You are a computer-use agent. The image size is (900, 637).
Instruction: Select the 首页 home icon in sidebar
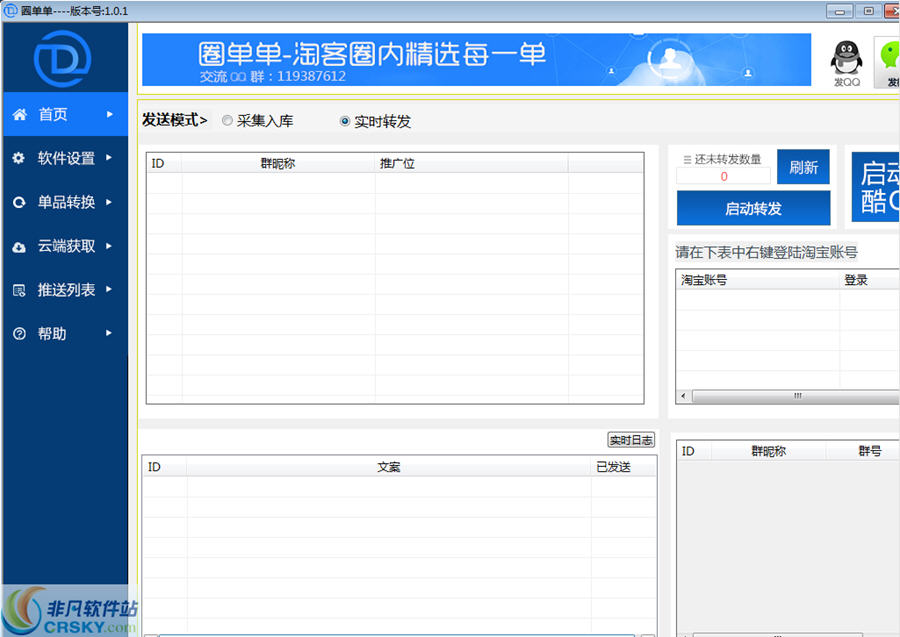click(x=22, y=114)
